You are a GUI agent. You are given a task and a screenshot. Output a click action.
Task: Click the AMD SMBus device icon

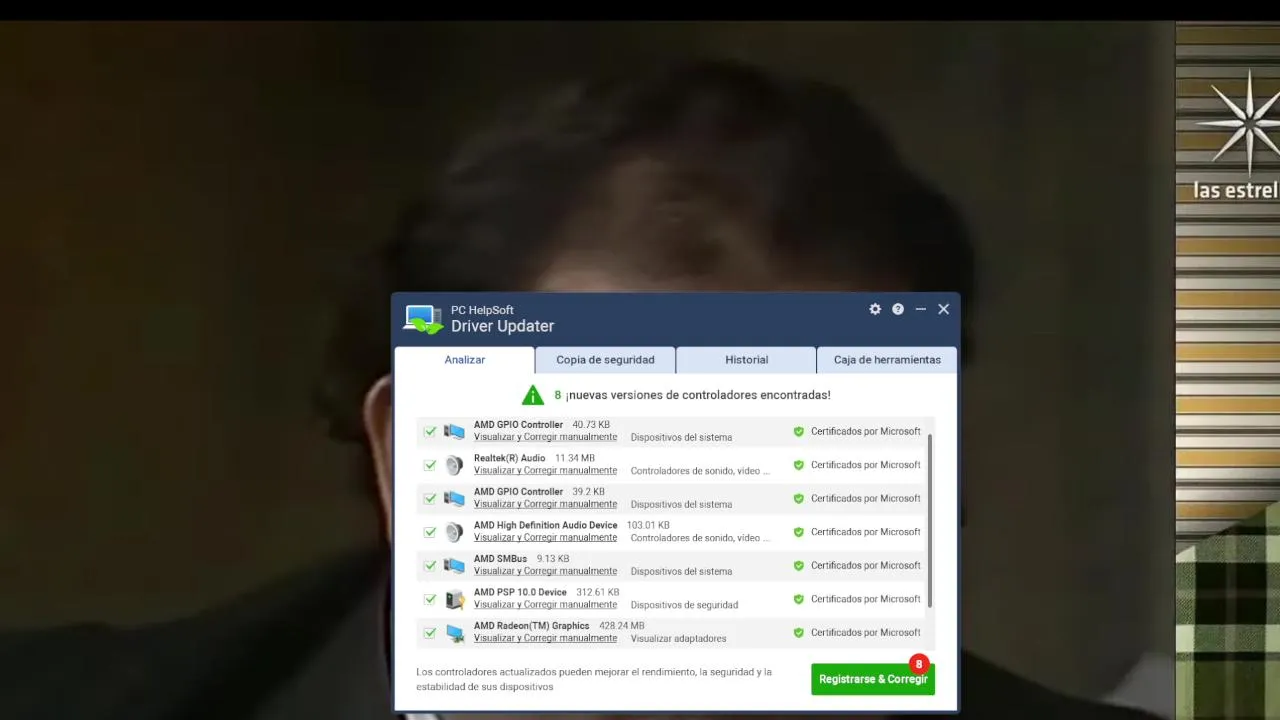(455, 566)
